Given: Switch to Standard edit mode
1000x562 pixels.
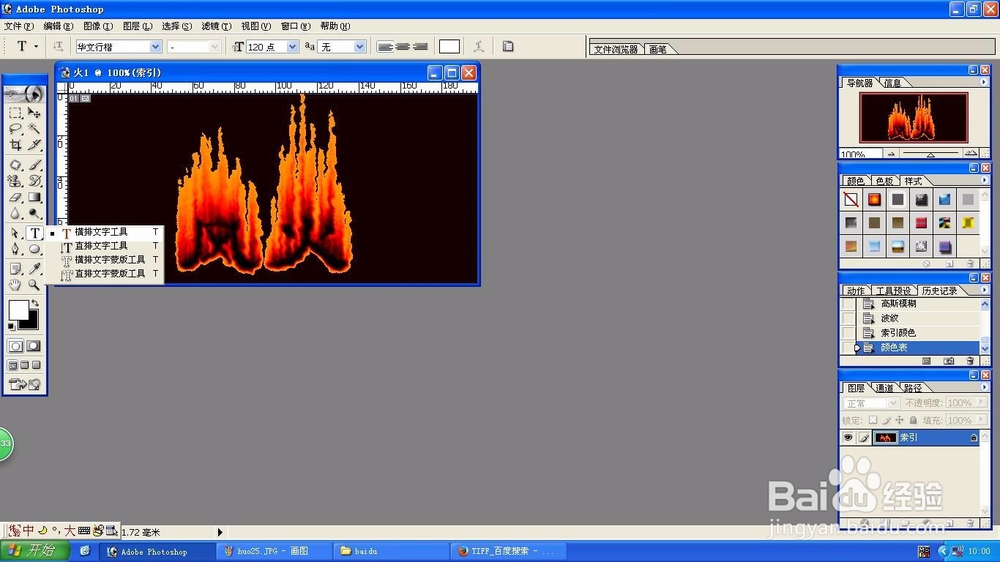Looking at the screenshot, I should point(15,346).
